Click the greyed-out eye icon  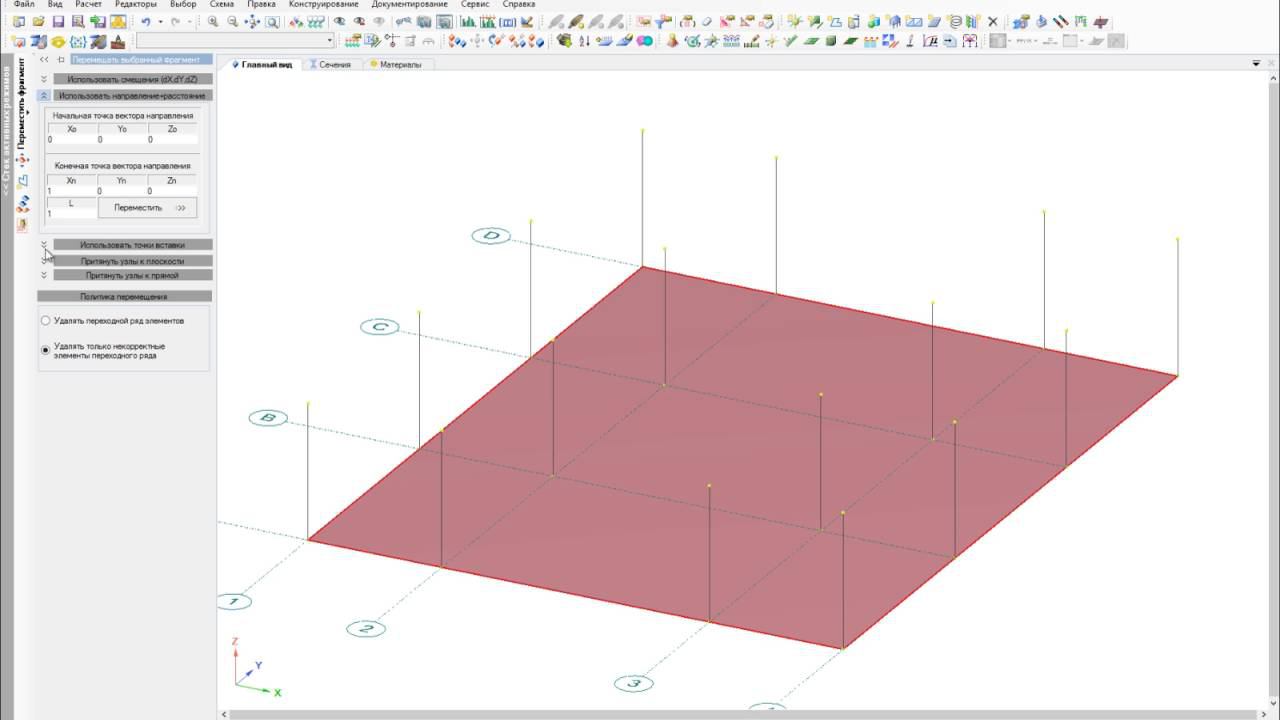pyautogui.click(x=379, y=21)
